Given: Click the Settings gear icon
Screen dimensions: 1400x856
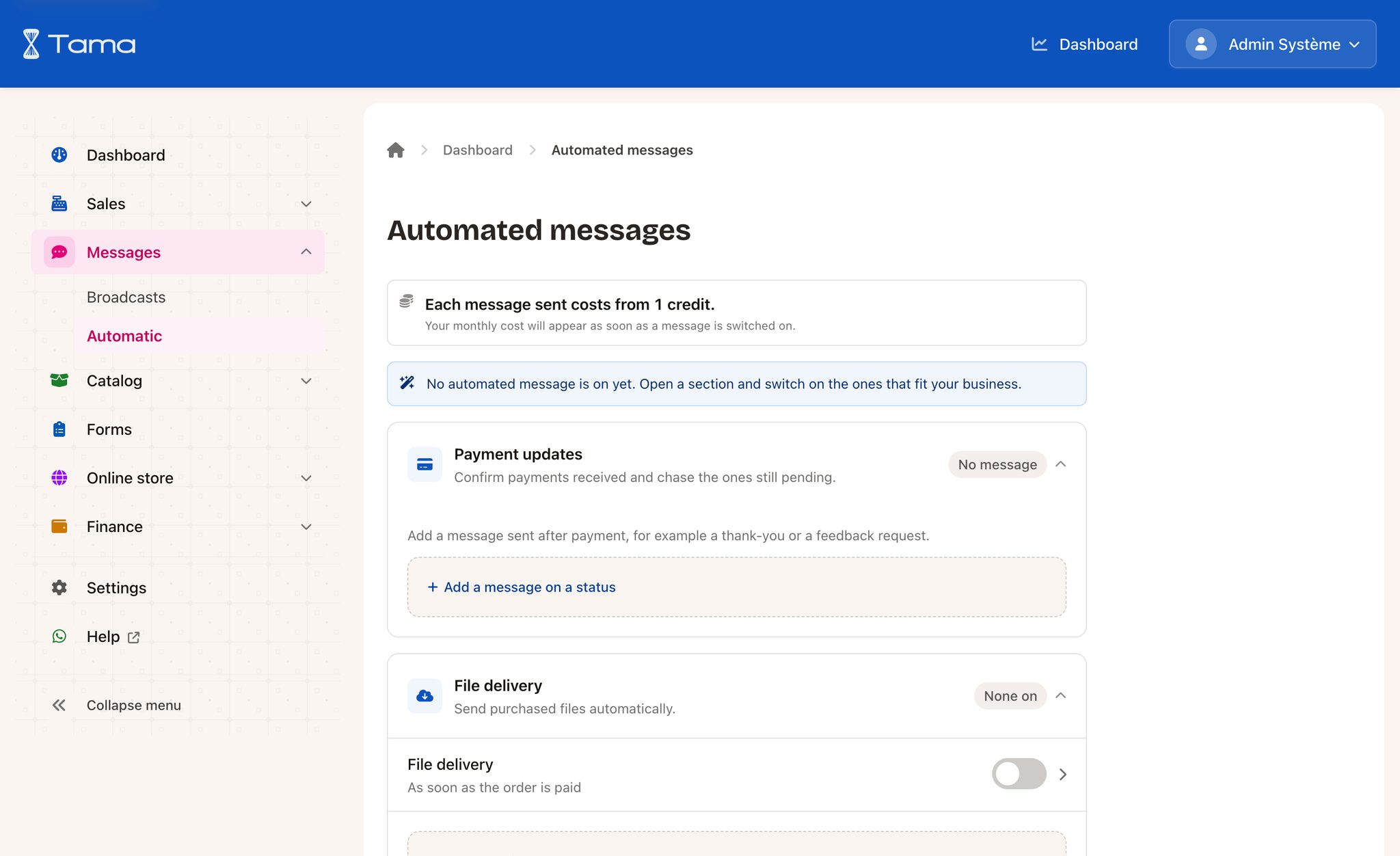Looking at the screenshot, I should pos(59,588).
